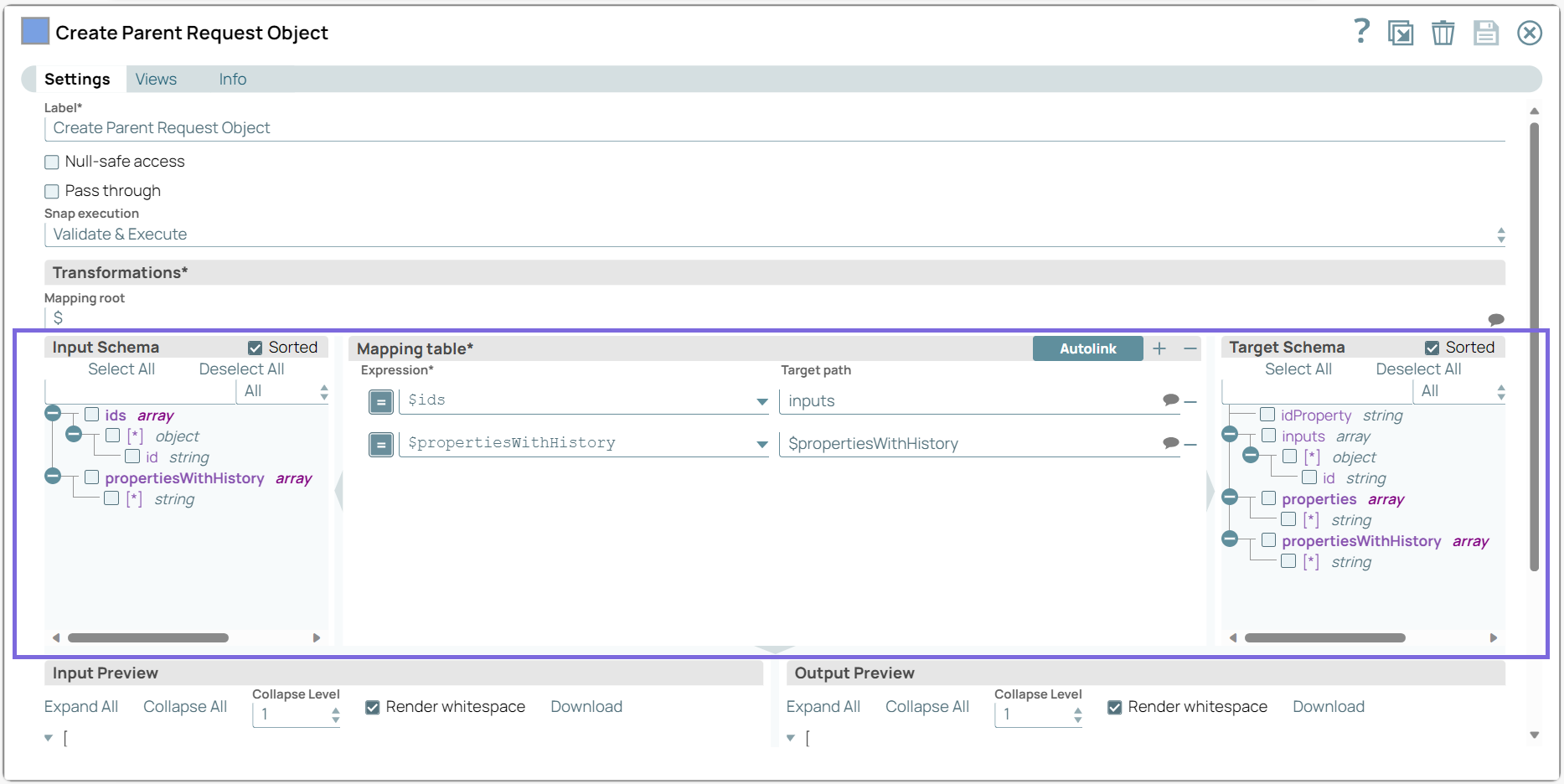Enable Pass through checkbox
The image size is (1564, 784).
point(52,191)
